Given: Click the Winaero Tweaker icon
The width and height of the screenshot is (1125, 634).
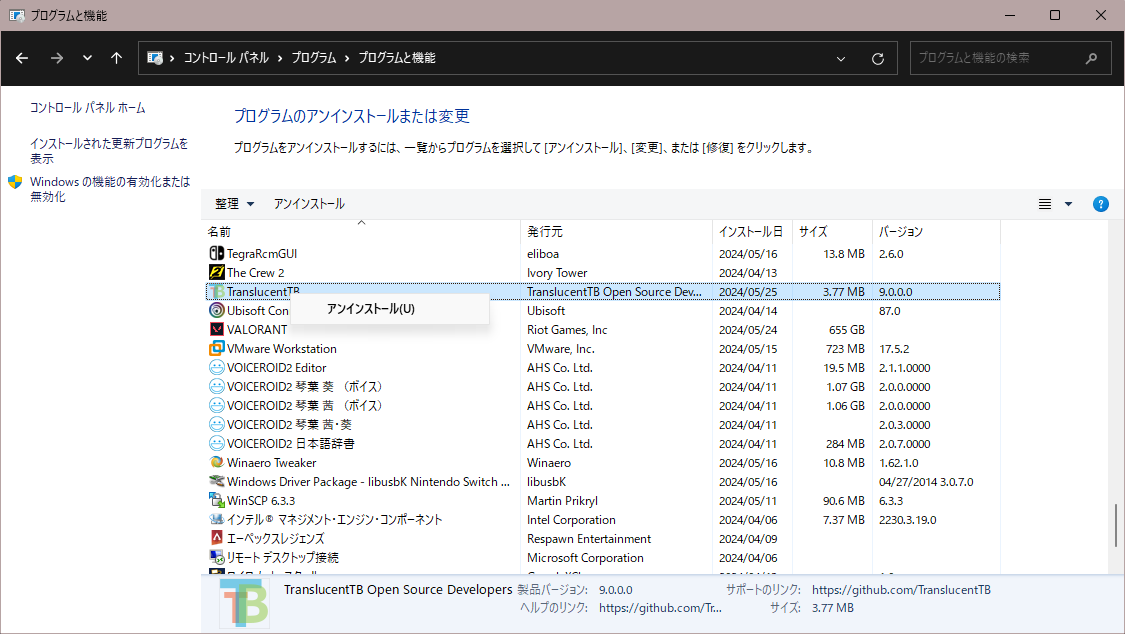Looking at the screenshot, I should [x=216, y=463].
